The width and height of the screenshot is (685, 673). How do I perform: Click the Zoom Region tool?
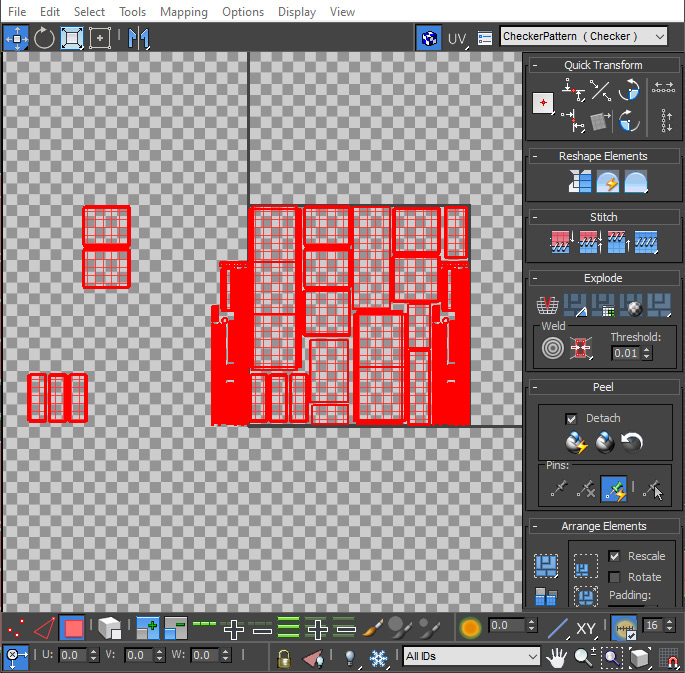coord(612,657)
